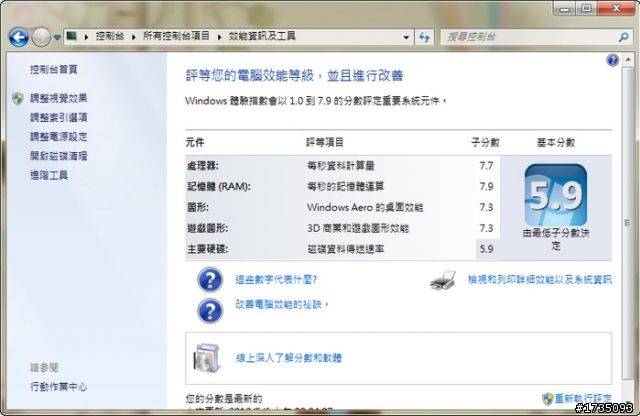Close the window with red X

(616, 8)
